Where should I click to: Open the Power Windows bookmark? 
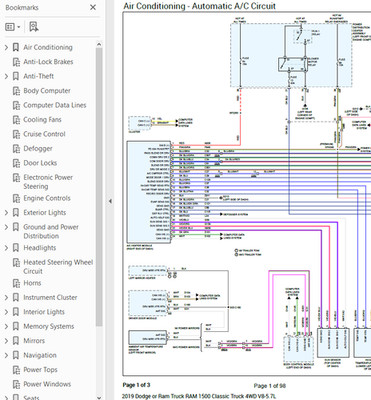pos(47,384)
